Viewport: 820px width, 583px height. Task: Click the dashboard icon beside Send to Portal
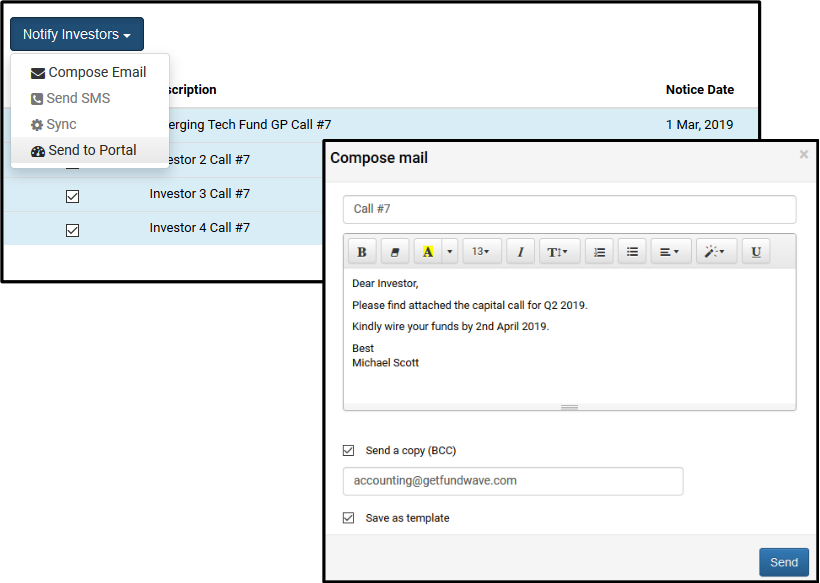point(38,151)
